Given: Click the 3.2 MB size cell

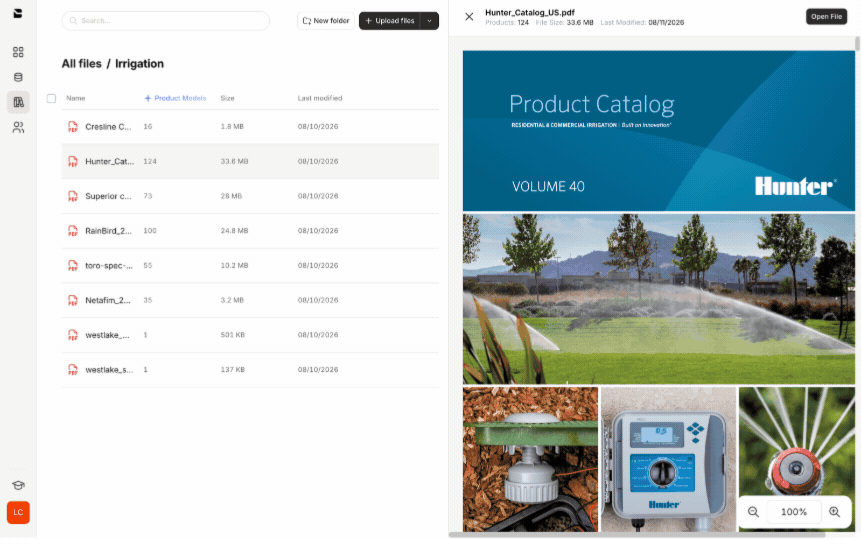Looking at the screenshot, I should pyautogui.click(x=232, y=300).
